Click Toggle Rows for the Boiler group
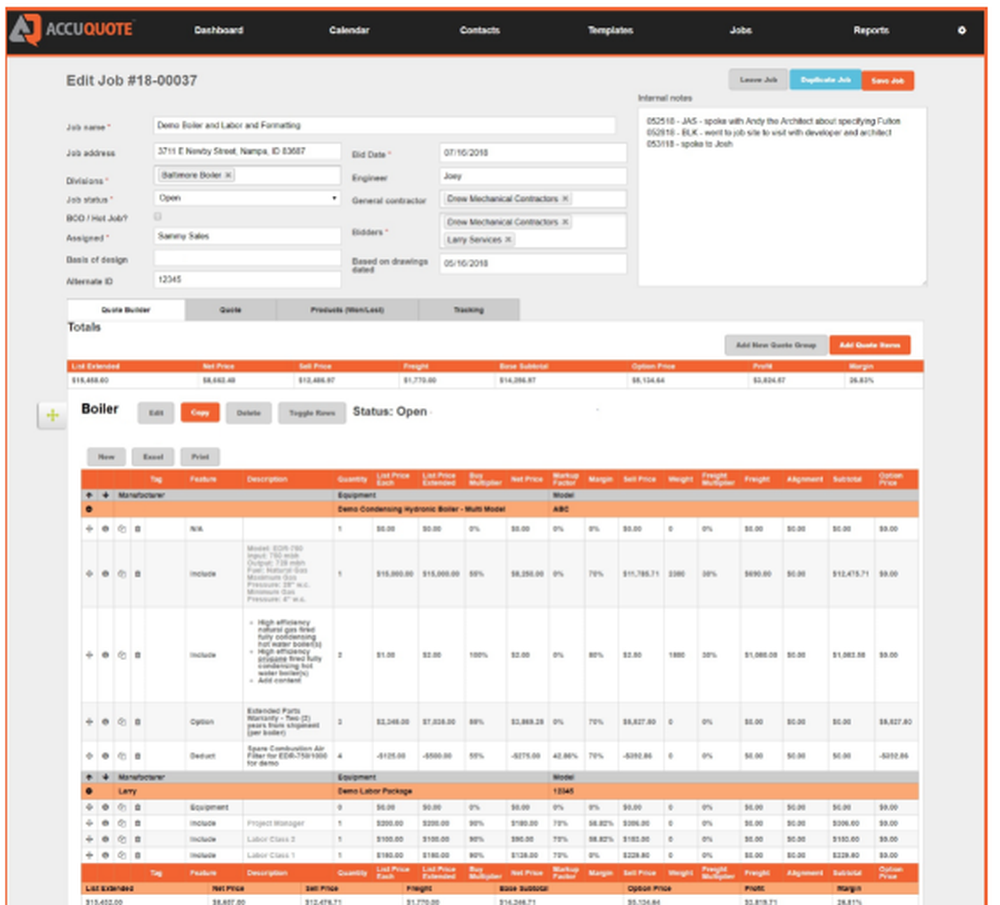 312,413
